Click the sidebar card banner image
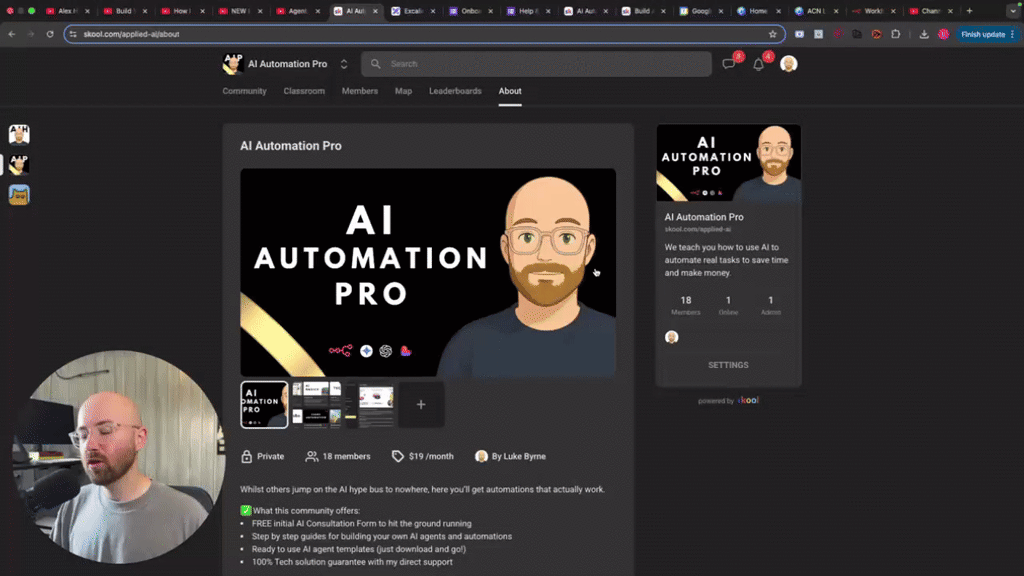Screen dimensions: 1024x576 point(728,163)
